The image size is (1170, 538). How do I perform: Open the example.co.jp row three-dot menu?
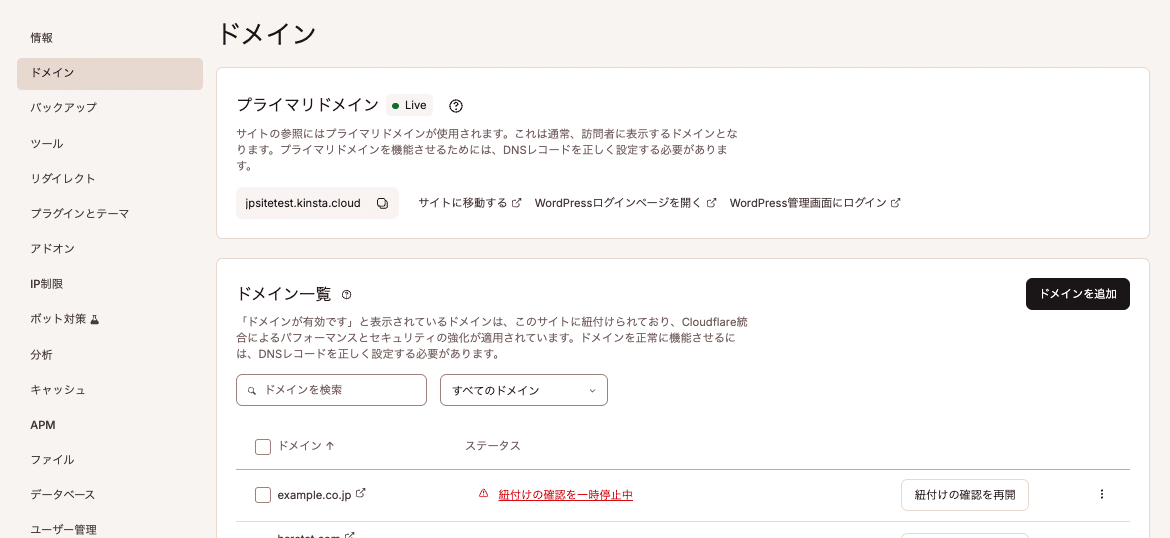pos(1101,494)
